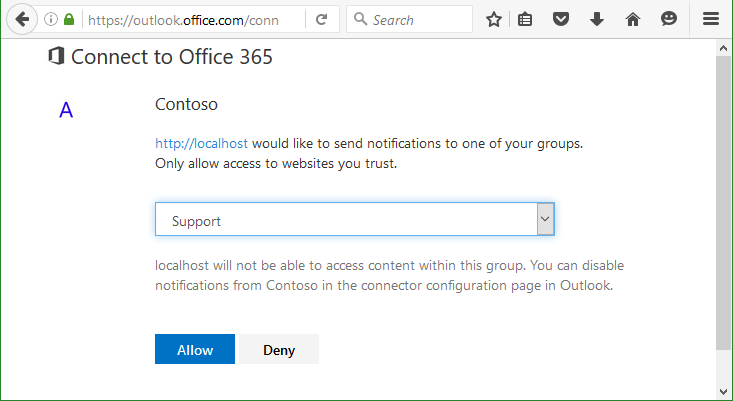Click the Office logo in page header

(57, 57)
